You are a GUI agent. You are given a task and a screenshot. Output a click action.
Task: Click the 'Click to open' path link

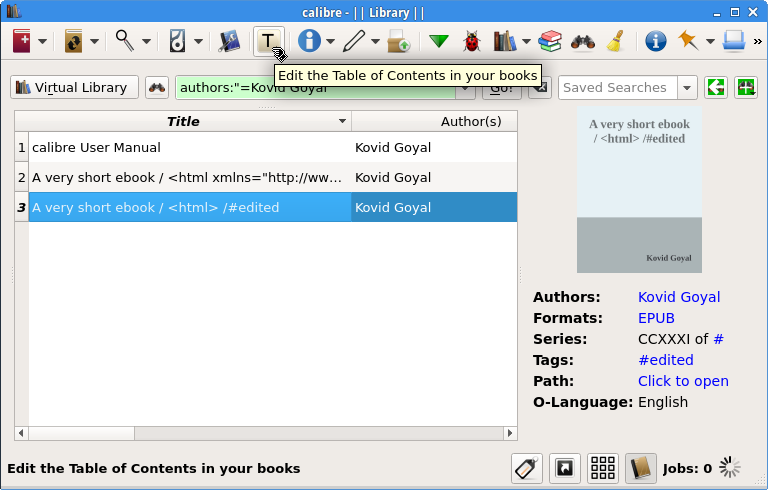[x=683, y=381]
